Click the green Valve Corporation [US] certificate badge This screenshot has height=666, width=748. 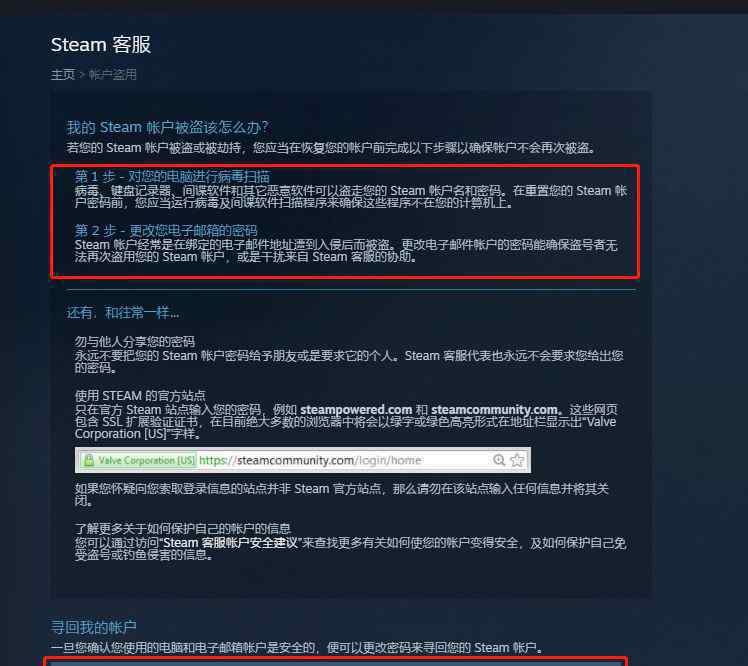coord(139,460)
